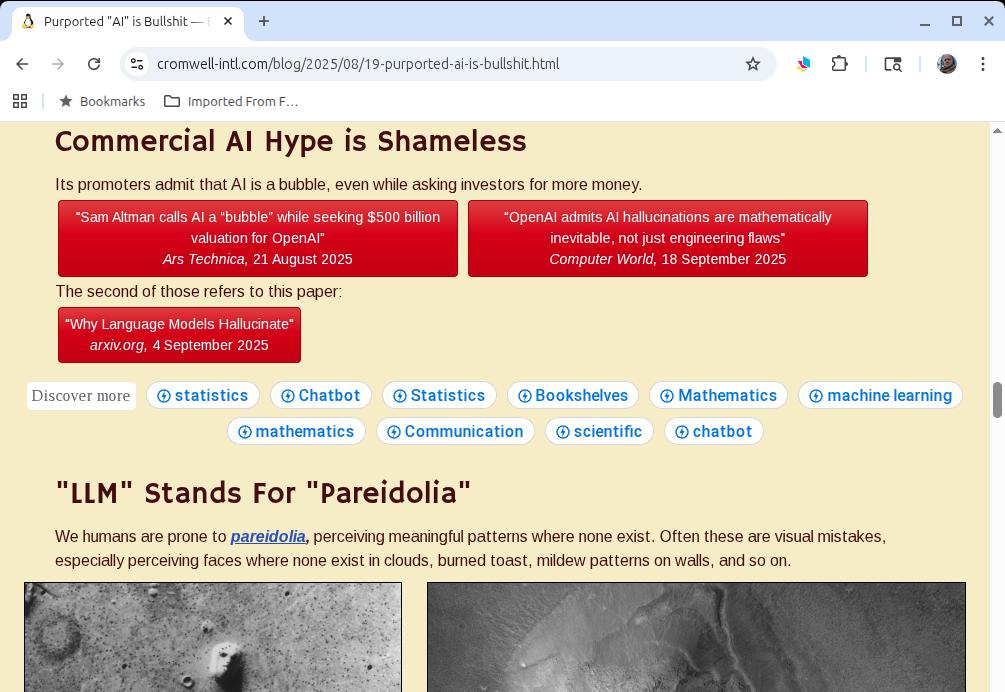Open the Bookmarks folder in bookmarks bar

coord(102,101)
